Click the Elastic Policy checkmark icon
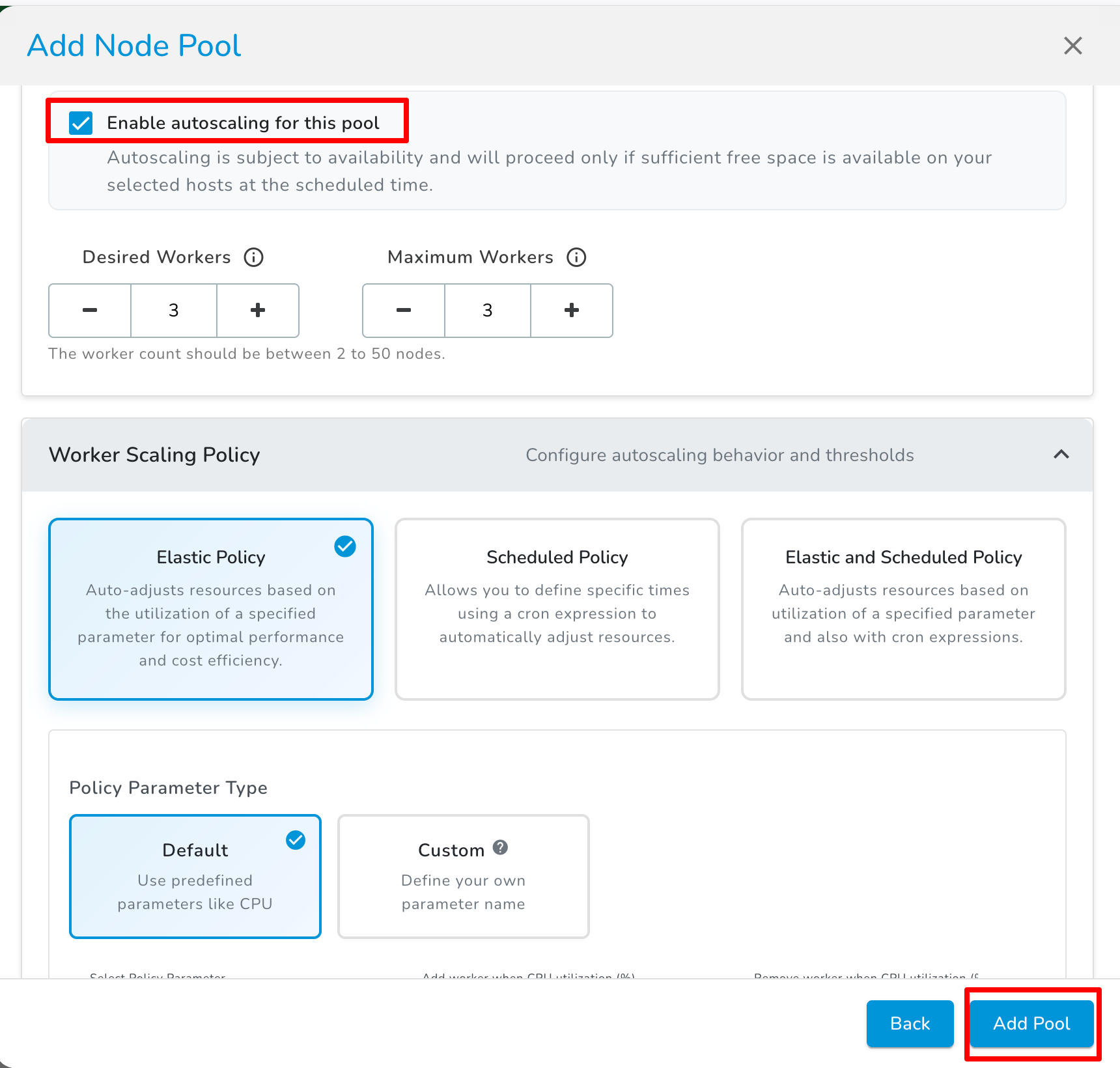1120x1068 pixels. pos(345,546)
